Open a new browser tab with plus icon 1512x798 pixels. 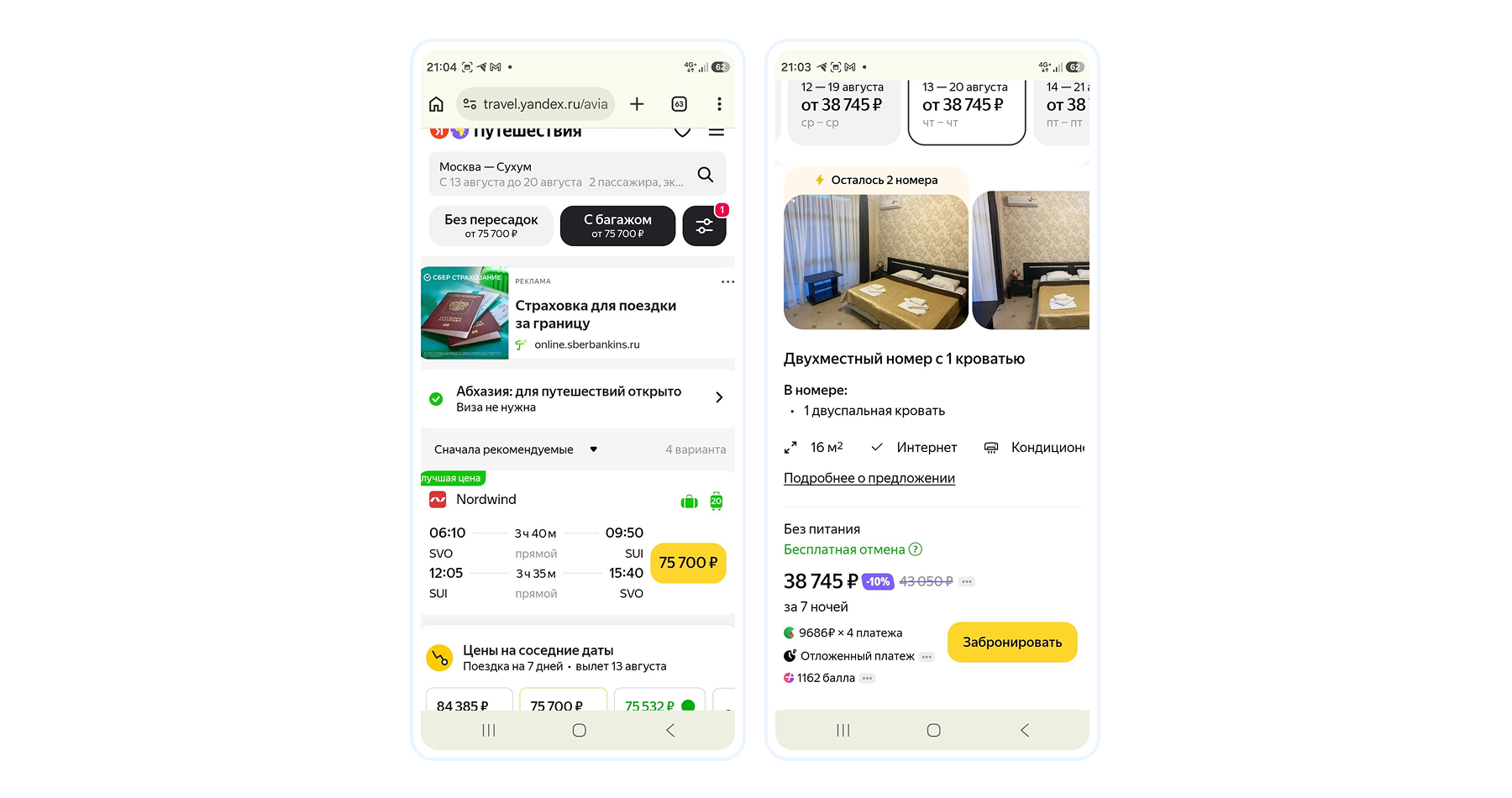click(637, 104)
